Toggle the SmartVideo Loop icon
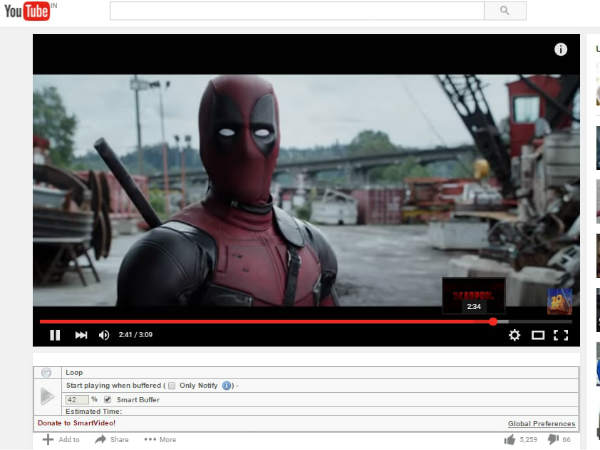This screenshot has width=600, height=450. 46,373
